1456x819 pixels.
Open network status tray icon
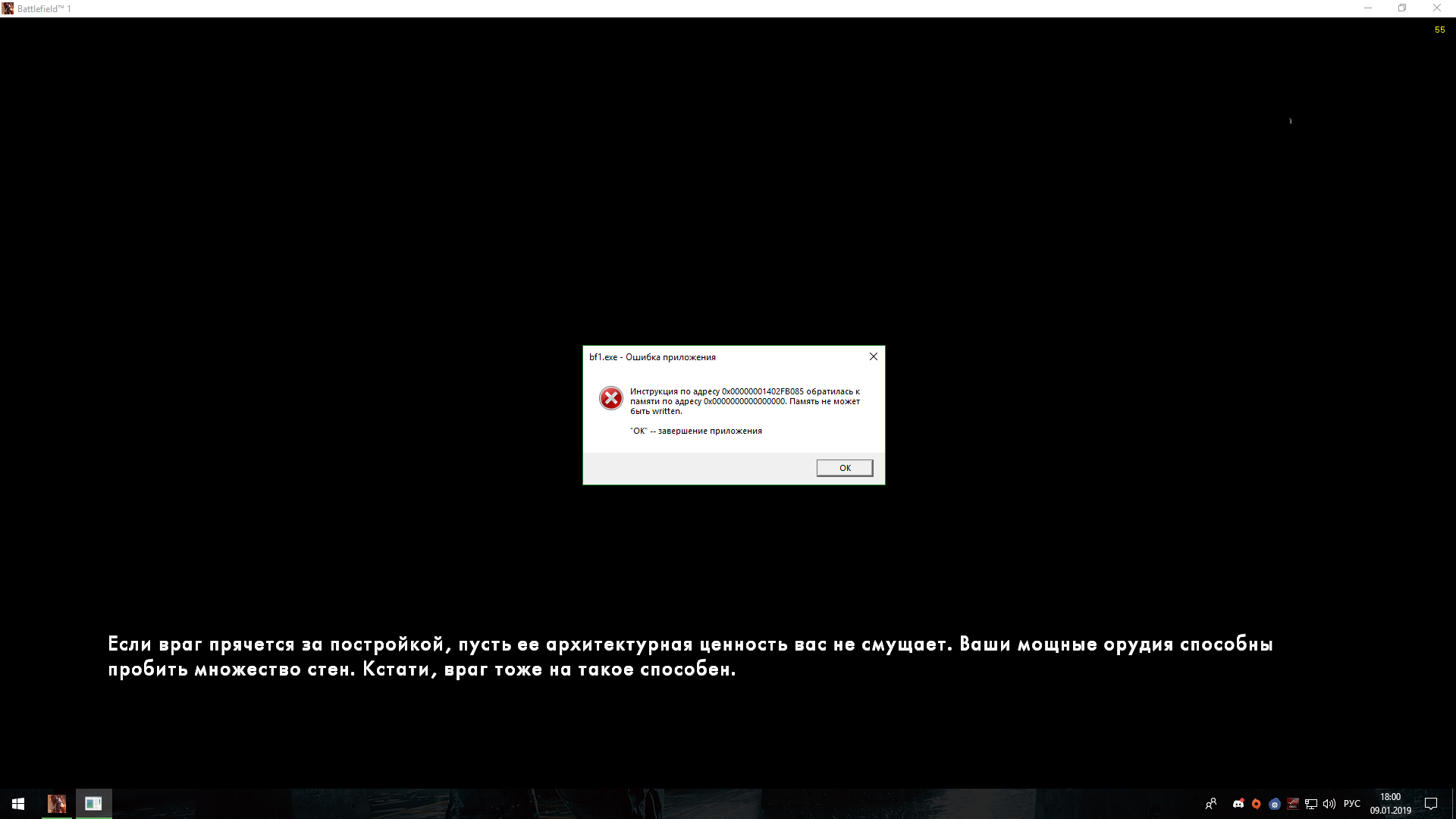coord(1311,804)
